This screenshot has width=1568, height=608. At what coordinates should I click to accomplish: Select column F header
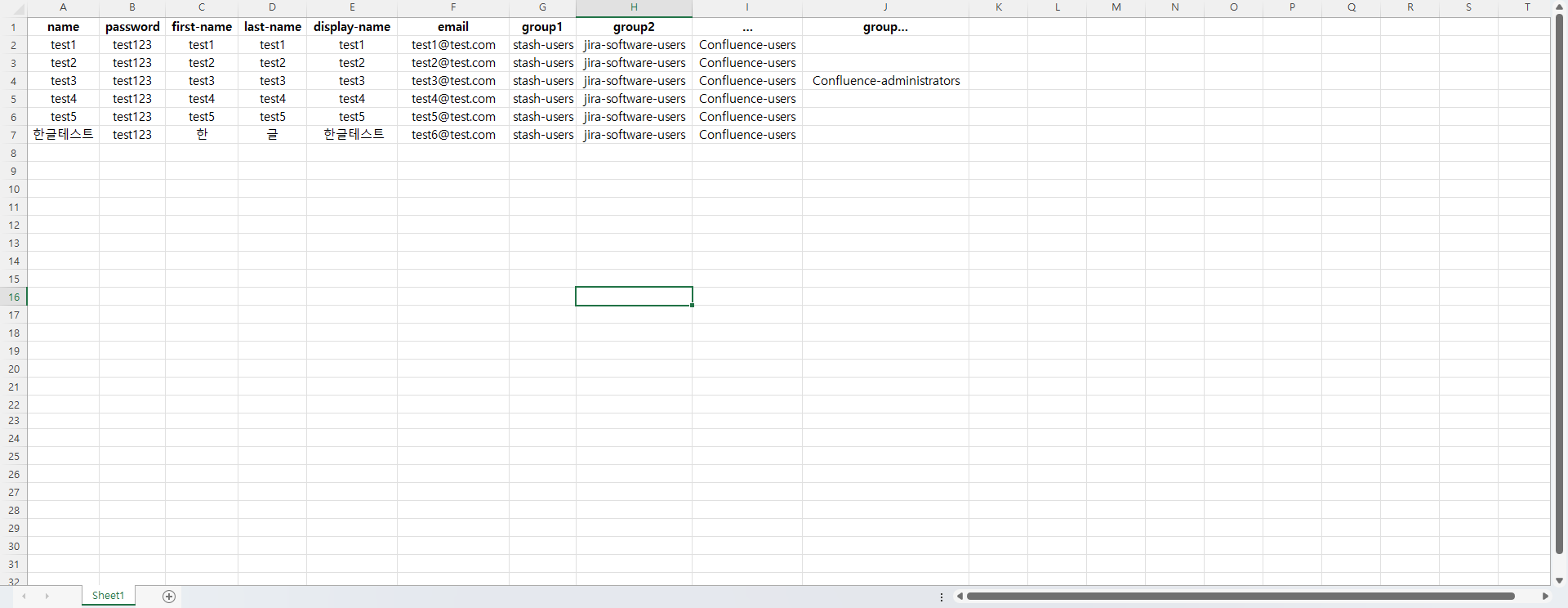pos(453,7)
